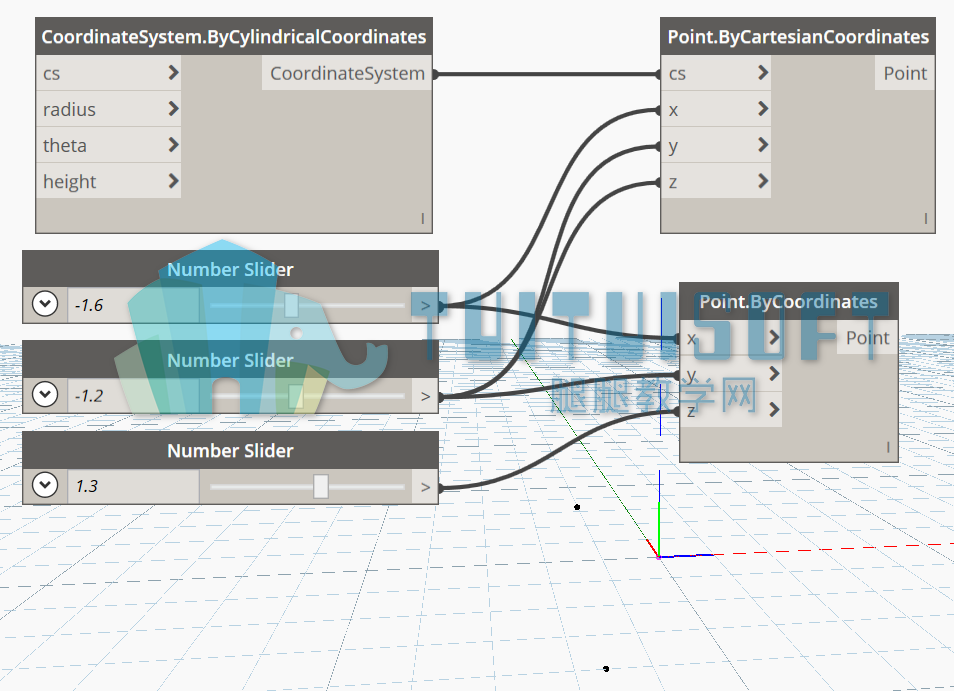Select the y input of Point.ByCartesianCoordinates
954x691 pixels.
click(716, 145)
